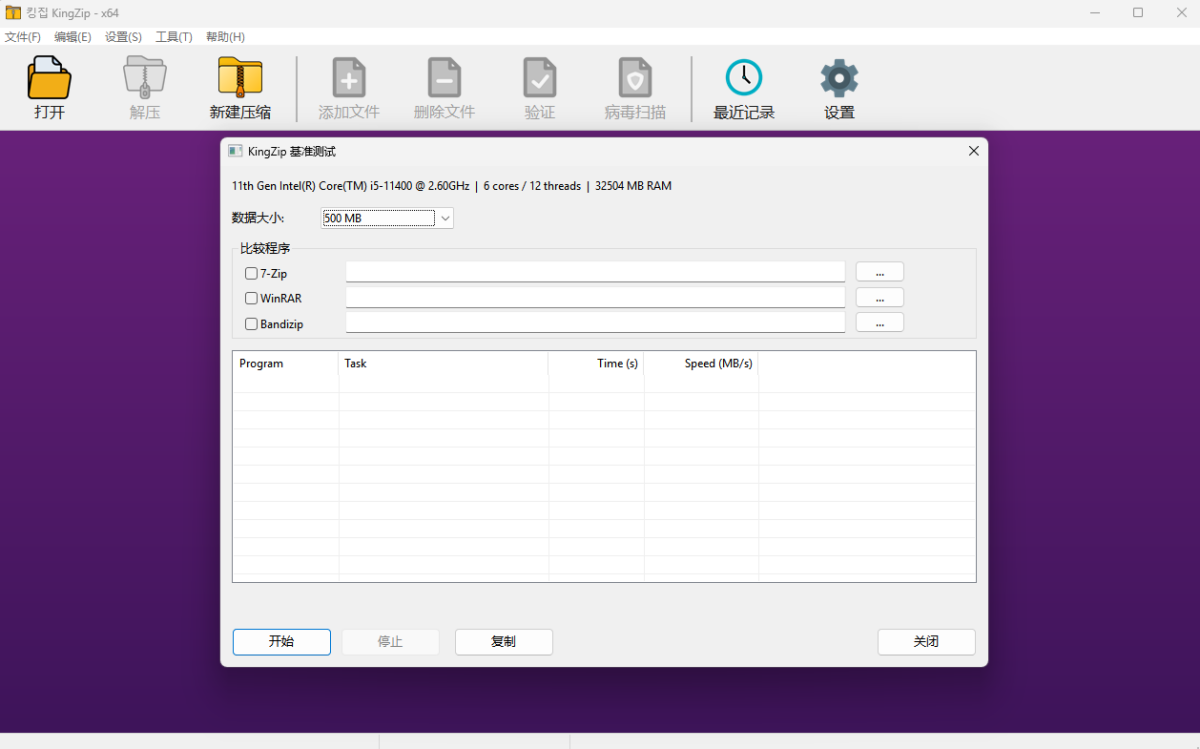The width and height of the screenshot is (1200, 749).
Task: Click the 比较程序 group label
Action: point(265,249)
